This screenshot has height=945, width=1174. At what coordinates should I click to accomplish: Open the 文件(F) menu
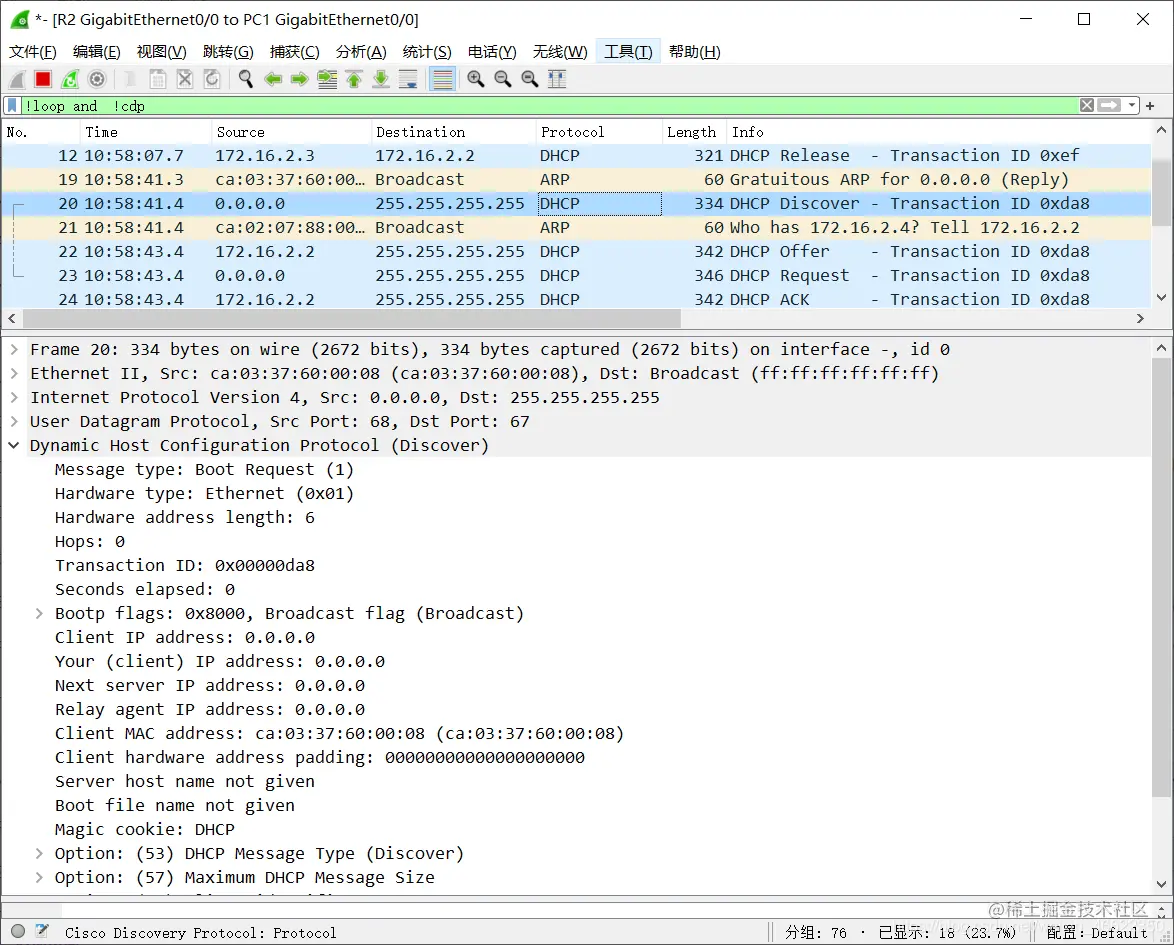(32, 52)
